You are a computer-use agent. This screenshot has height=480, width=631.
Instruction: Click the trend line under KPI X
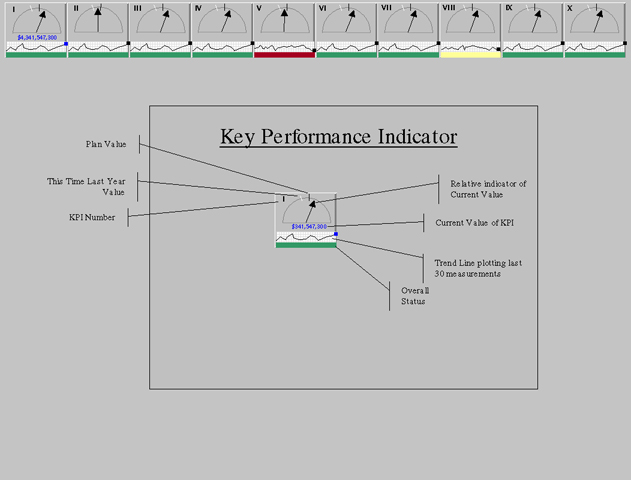click(x=594, y=47)
